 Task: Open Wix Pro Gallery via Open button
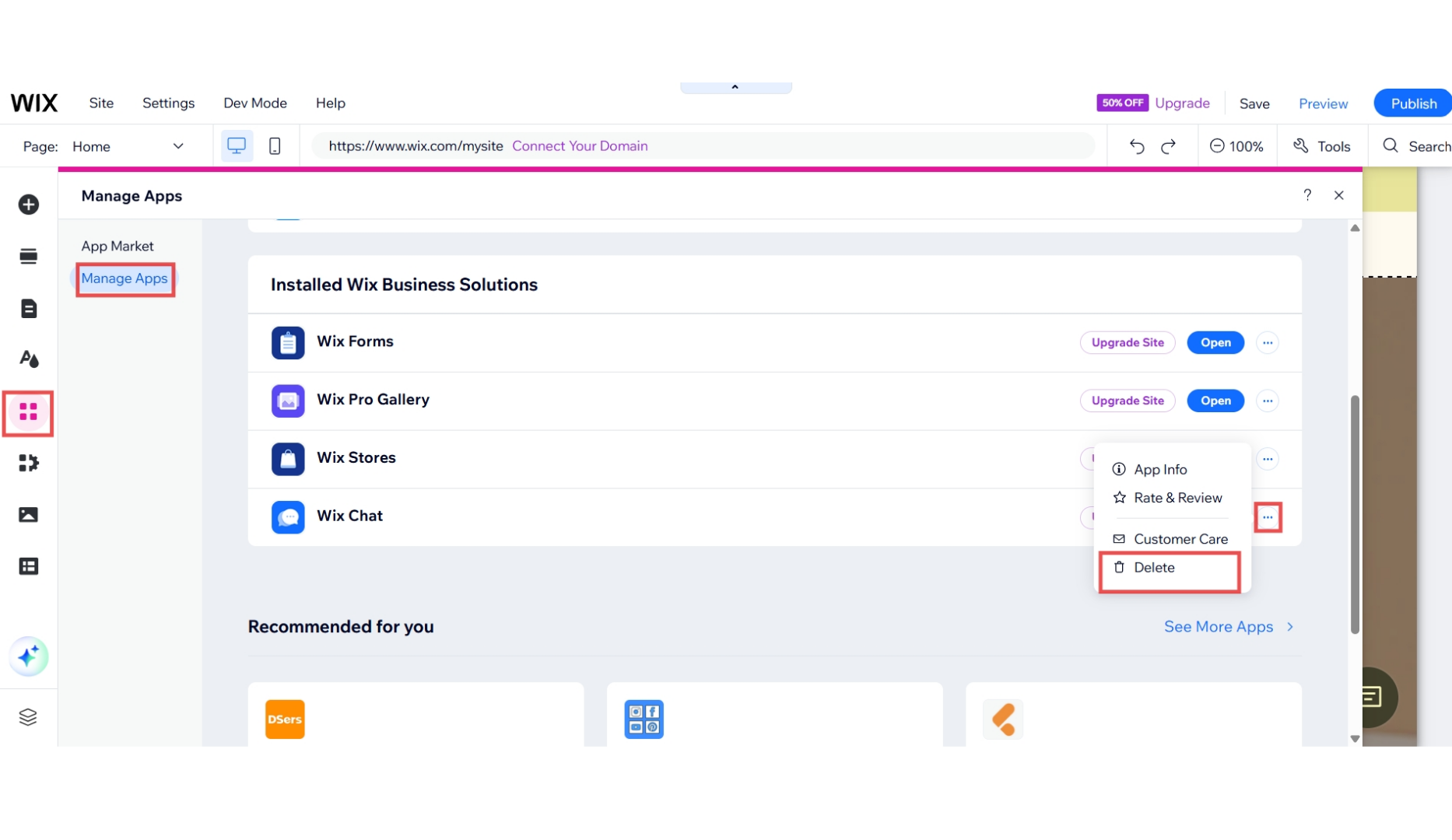[1215, 401]
